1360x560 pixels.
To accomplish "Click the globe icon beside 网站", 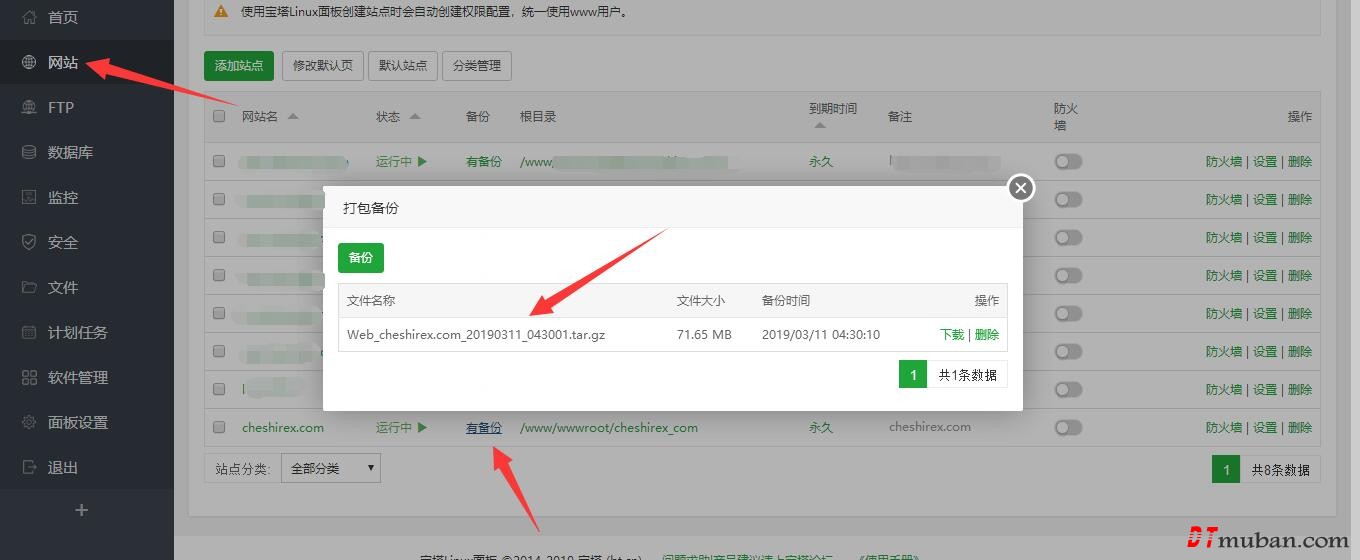I will point(29,62).
